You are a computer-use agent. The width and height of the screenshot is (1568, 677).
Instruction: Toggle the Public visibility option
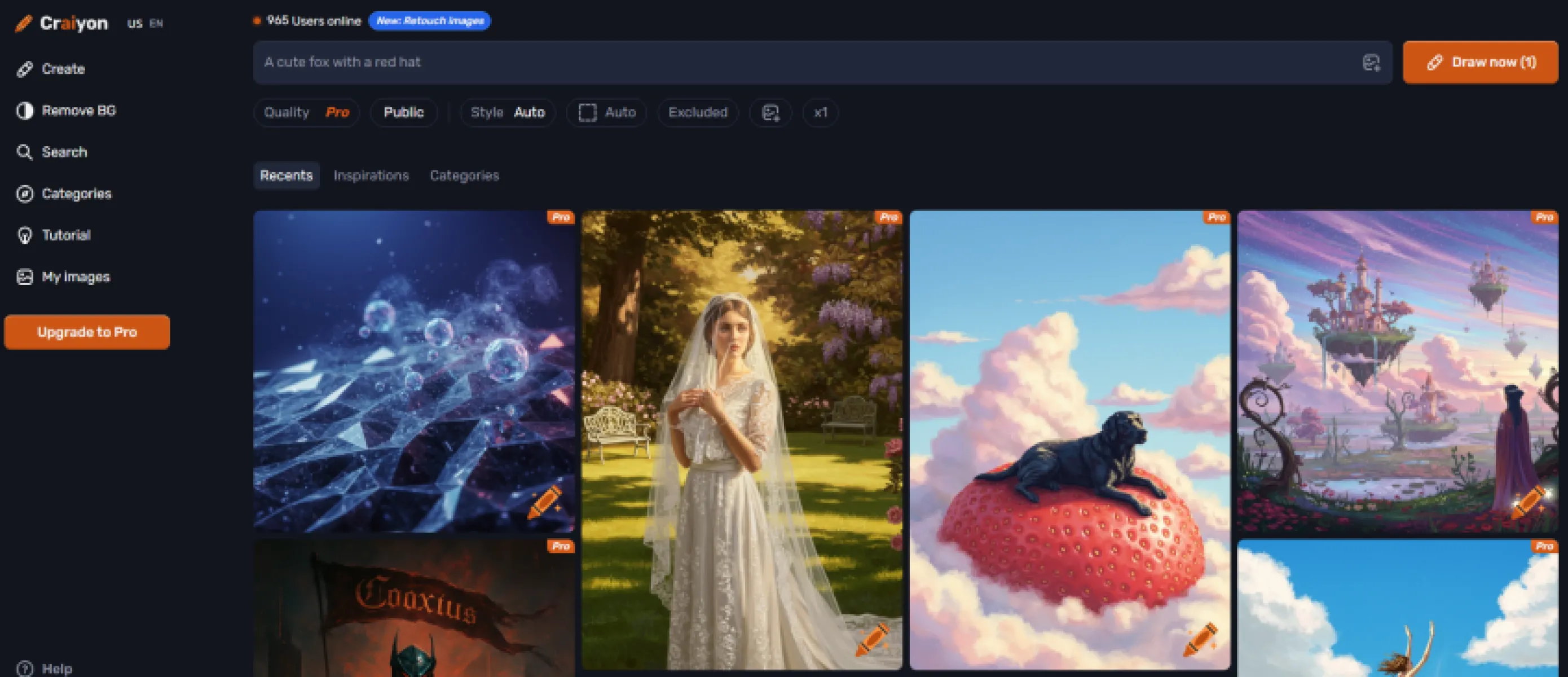click(x=404, y=113)
